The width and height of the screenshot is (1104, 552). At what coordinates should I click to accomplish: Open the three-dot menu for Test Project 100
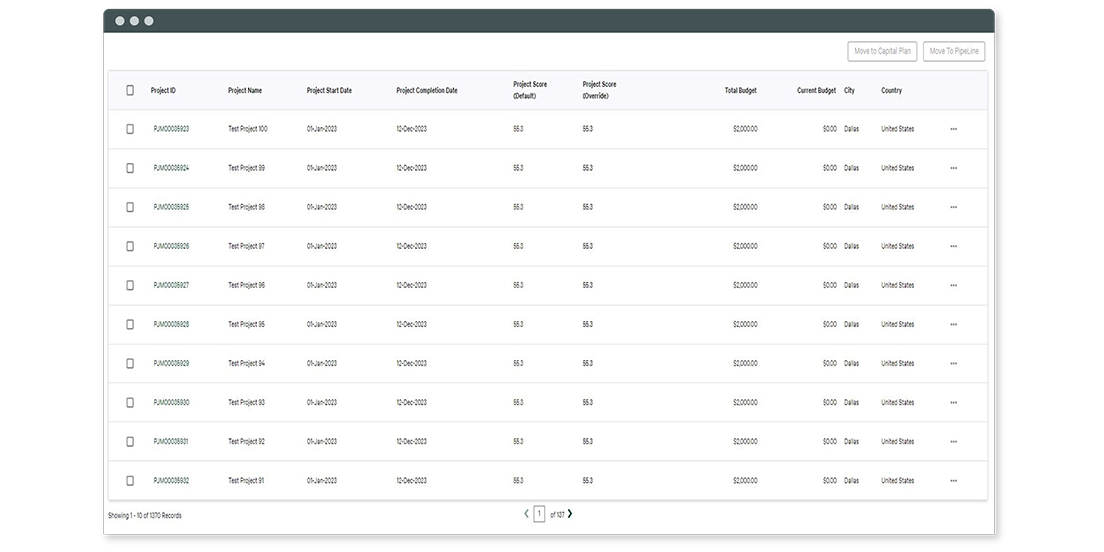coord(953,129)
